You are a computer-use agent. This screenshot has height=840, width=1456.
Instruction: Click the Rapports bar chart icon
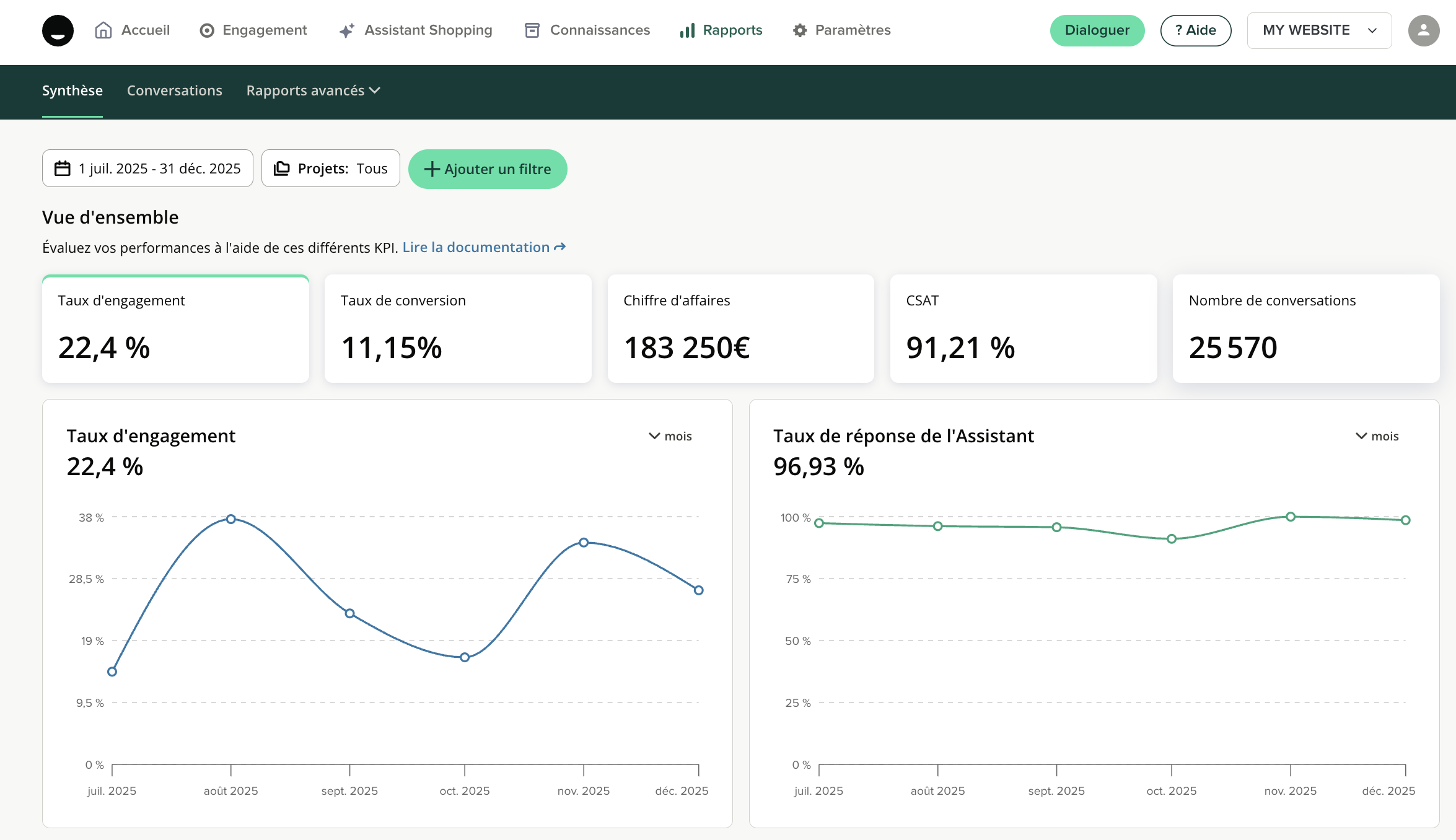687,30
